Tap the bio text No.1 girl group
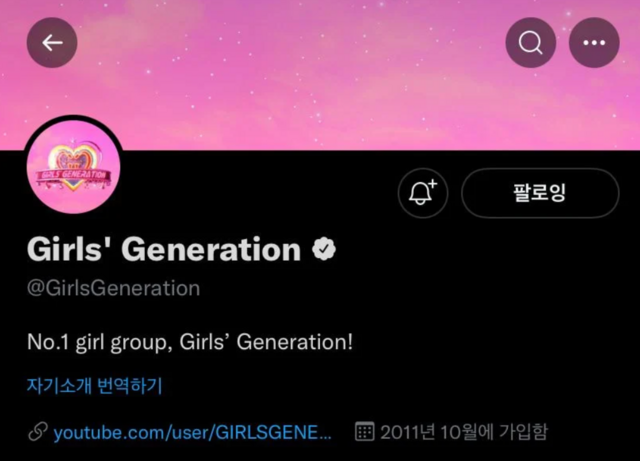 click(190, 342)
